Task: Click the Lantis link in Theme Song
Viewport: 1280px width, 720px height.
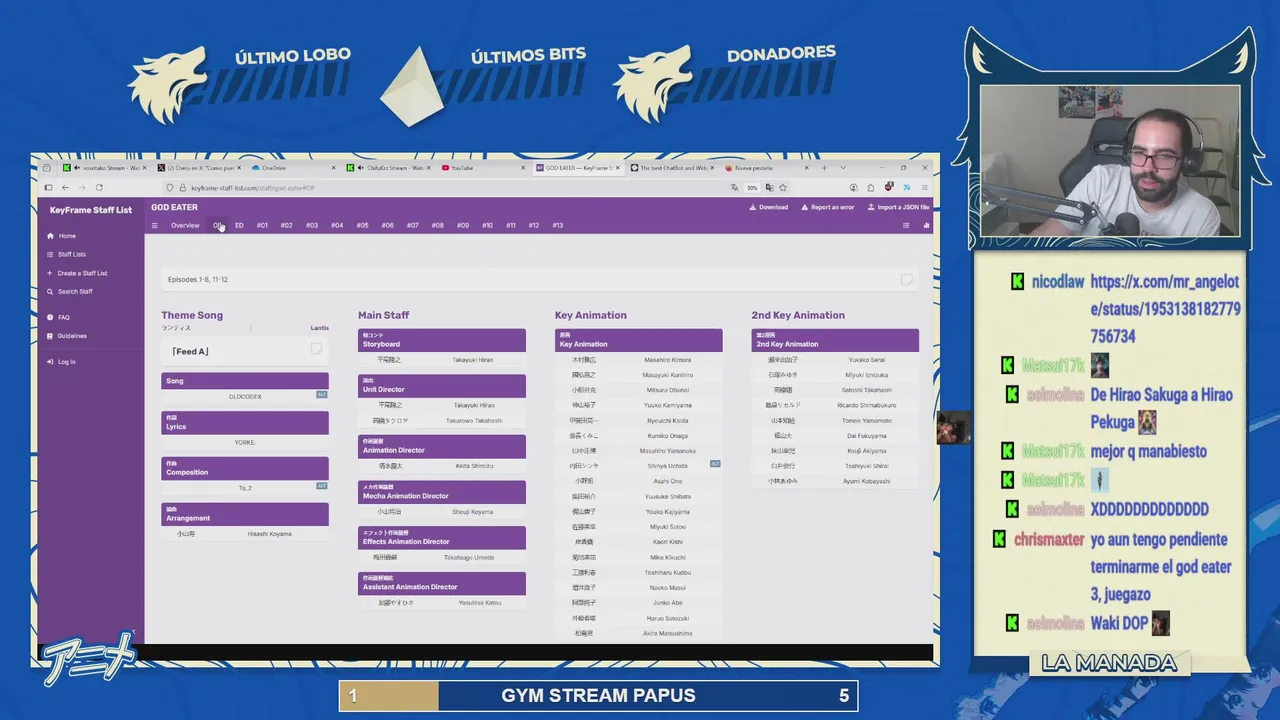Action: pos(319,328)
